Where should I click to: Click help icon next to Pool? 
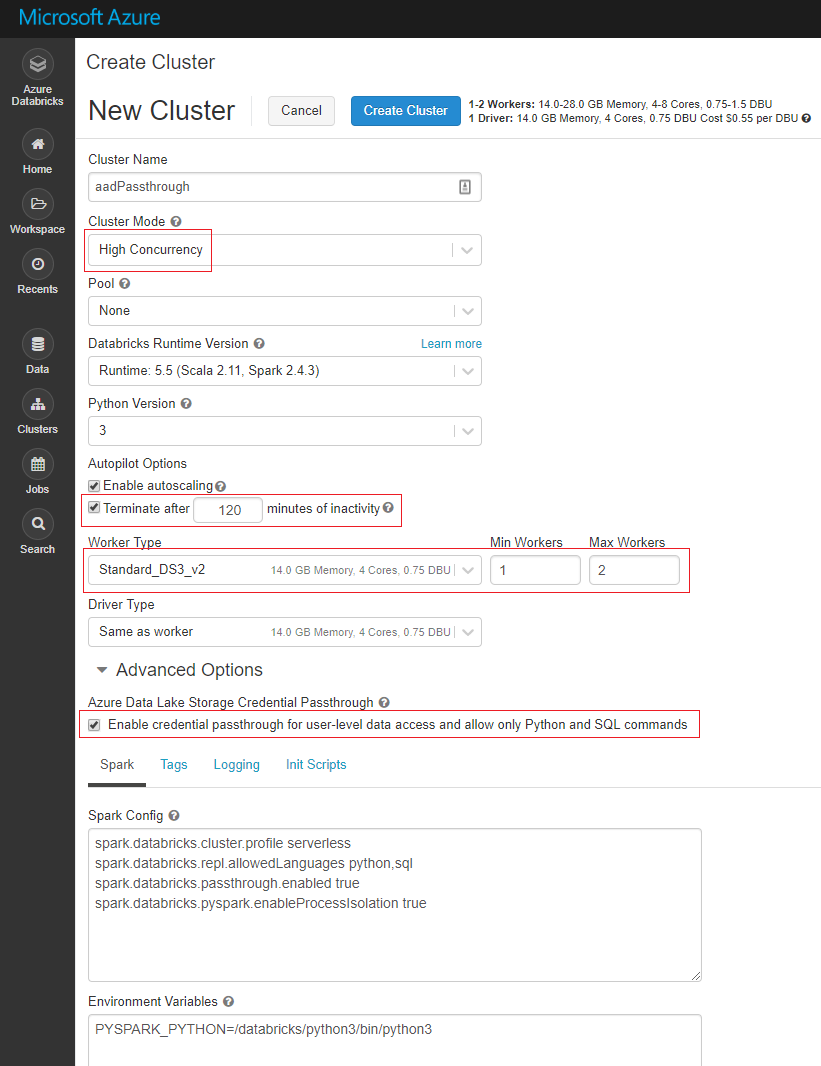click(124, 283)
